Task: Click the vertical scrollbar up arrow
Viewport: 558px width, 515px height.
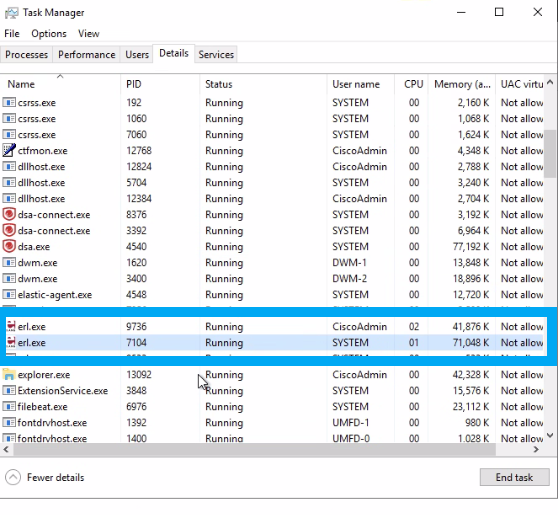Action: tap(550, 82)
